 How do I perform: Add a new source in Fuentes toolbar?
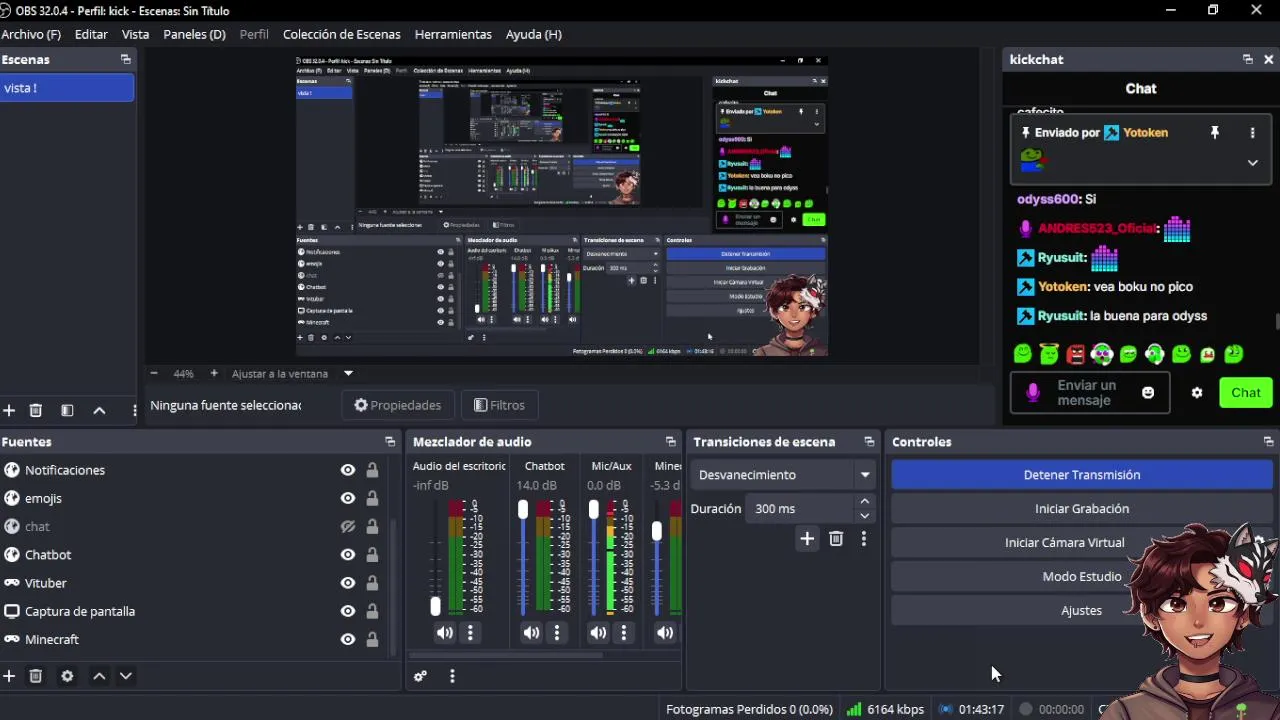coord(9,676)
